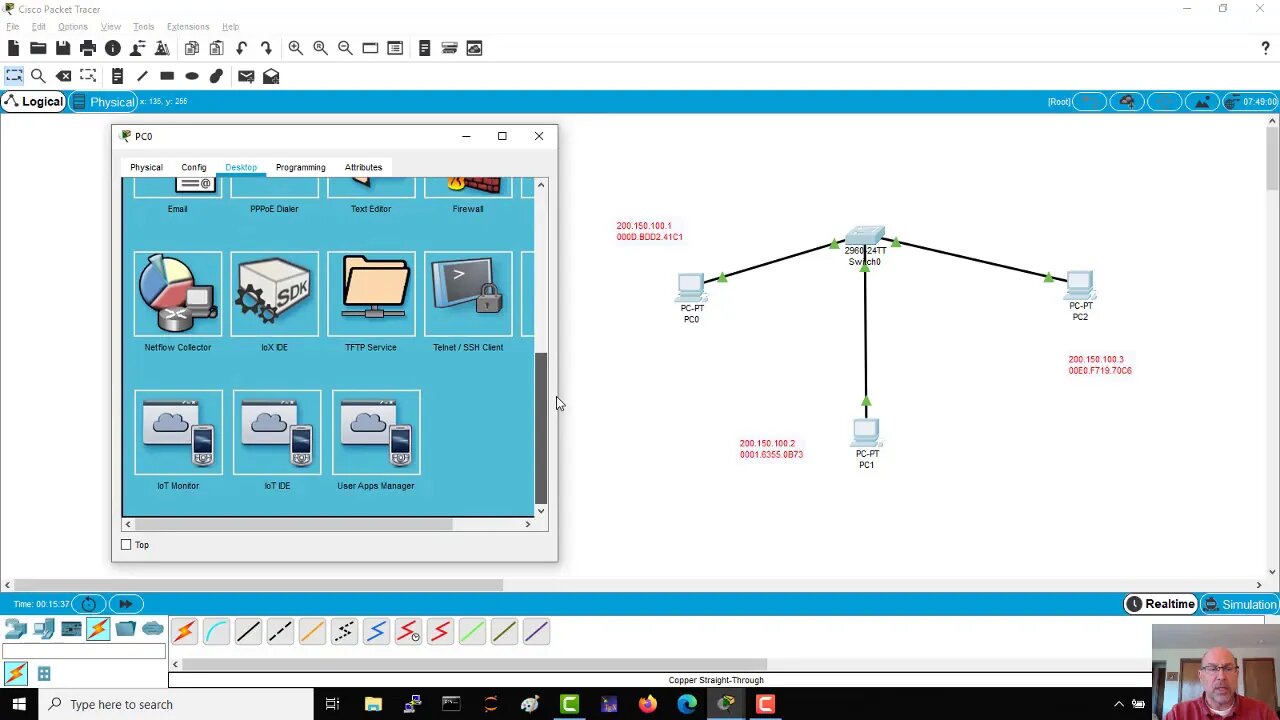
Task: Switch to Physical workspace view
Action: pos(103,102)
